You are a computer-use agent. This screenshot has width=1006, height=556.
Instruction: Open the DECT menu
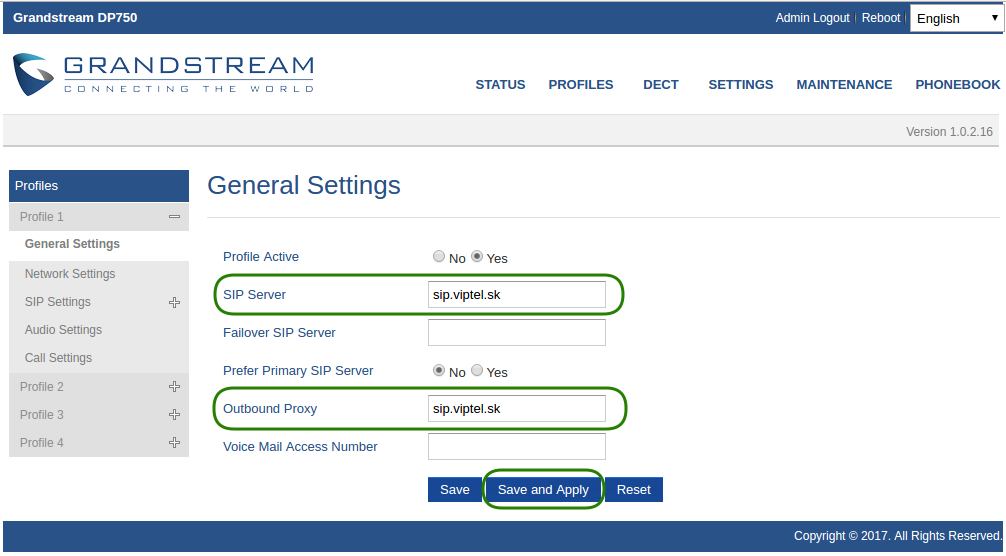[661, 85]
